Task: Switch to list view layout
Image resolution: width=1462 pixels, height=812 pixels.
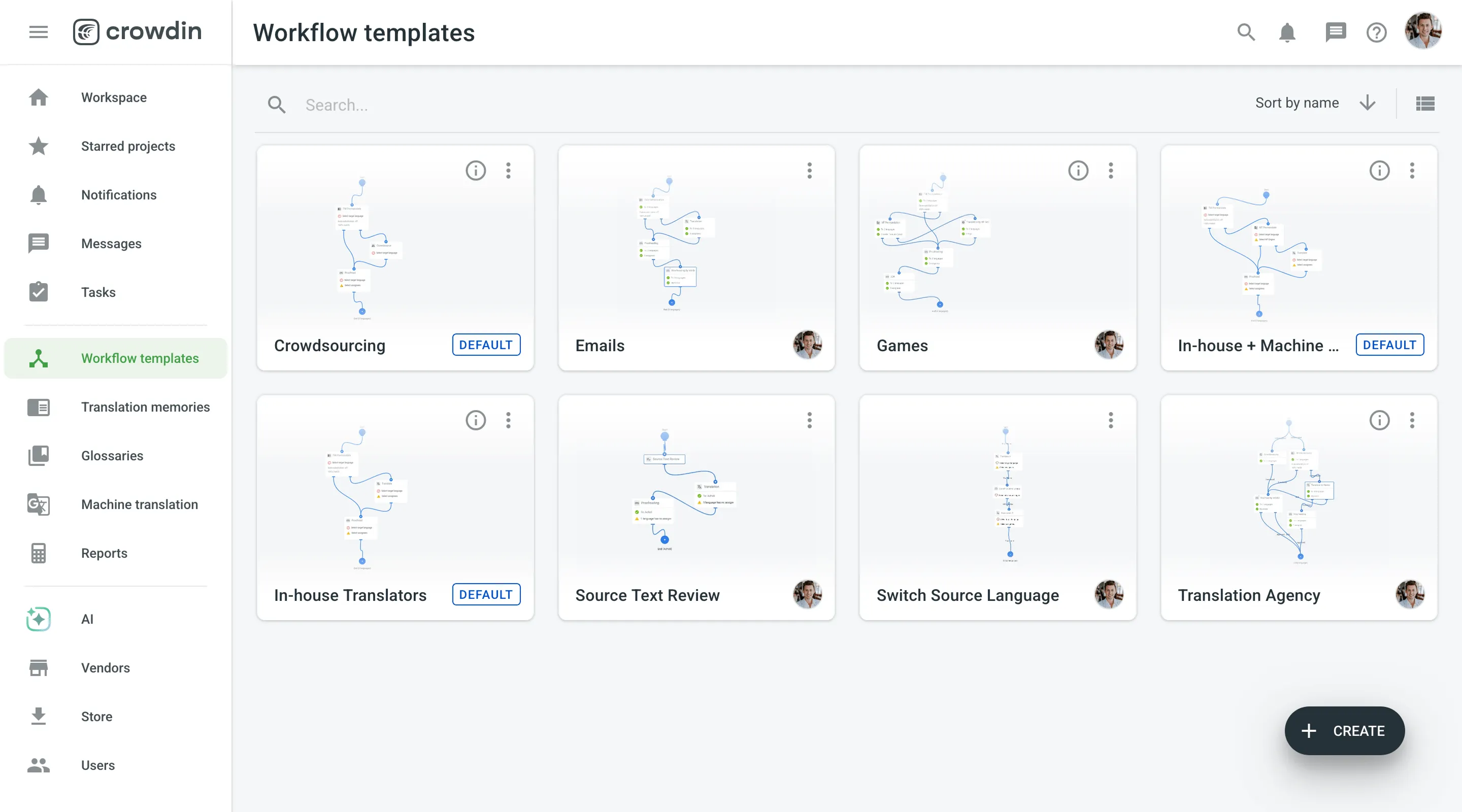Action: pyautogui.click(x=1425, y=103)
